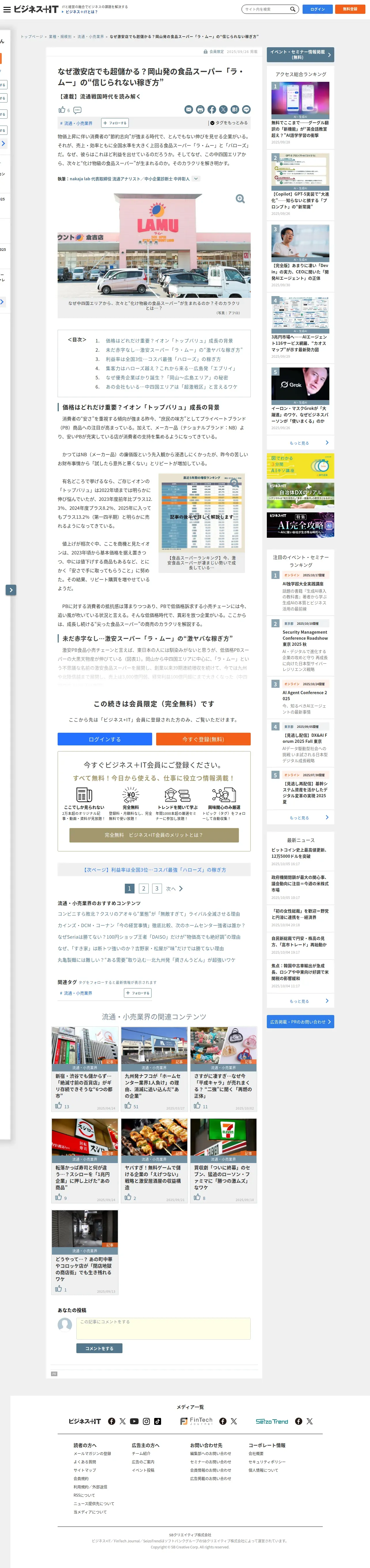Open ビジネス+IT Facebook page in footer
Image resolution: width=370 pixels, height=1568 pixels.
pos(111,1421)
